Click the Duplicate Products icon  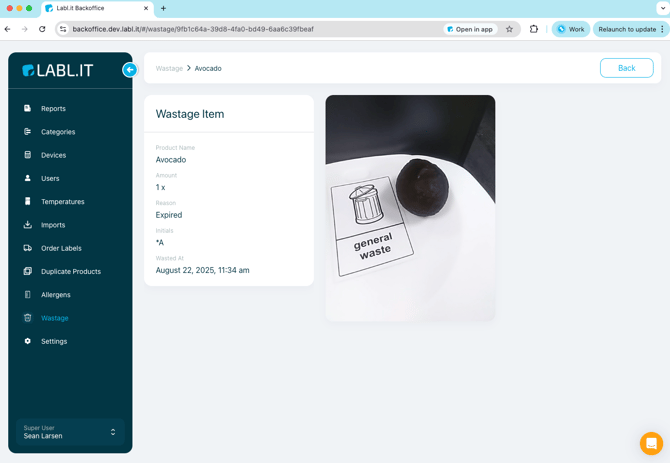pos(28,271)
